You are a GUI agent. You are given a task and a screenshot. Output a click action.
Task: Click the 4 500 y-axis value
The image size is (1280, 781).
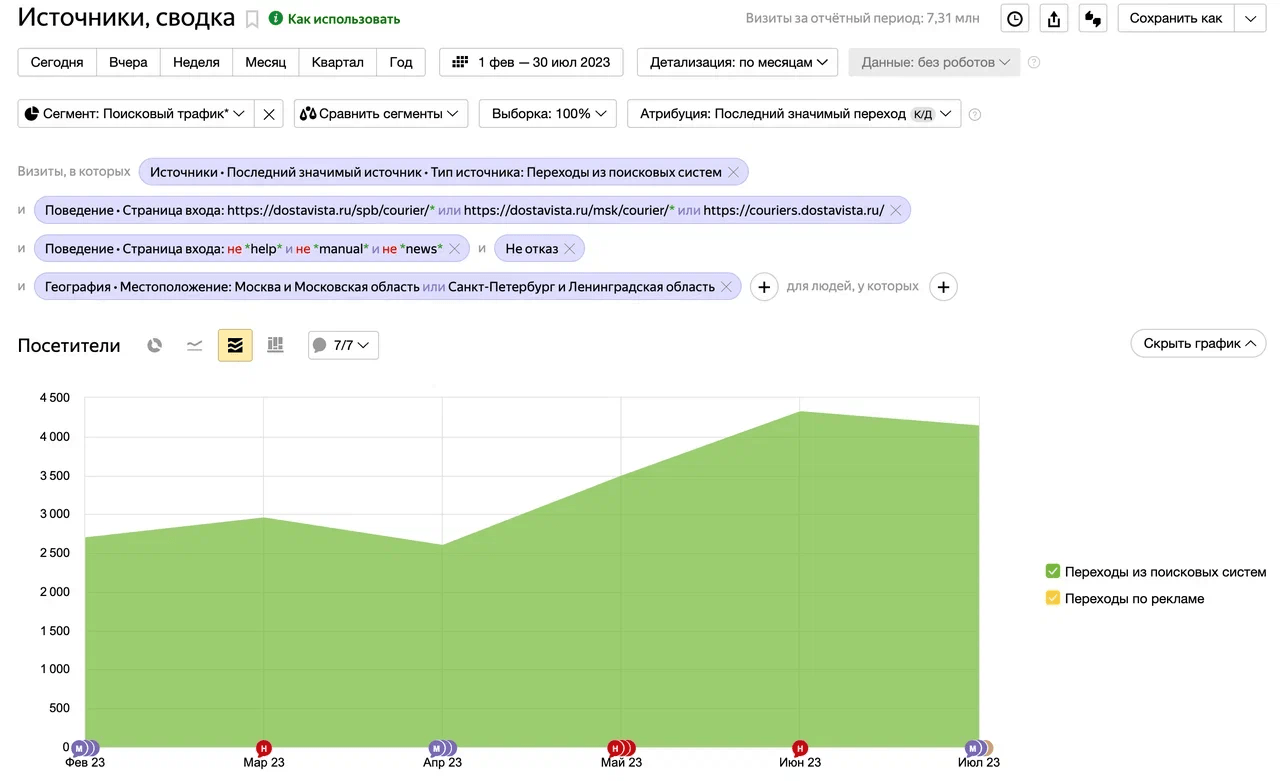coord(54,398)
